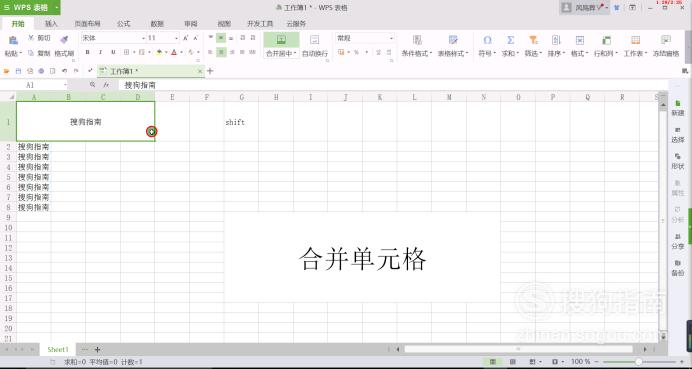The image size is (692, 369).
Task: Open Rows and Columns (行和列)
Action: [606, 46]
